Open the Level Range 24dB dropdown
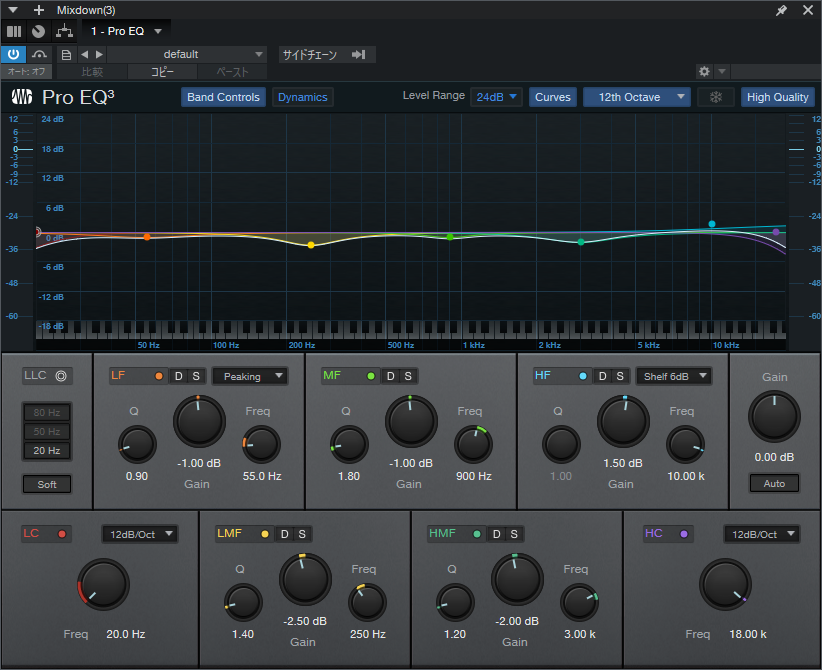Image resolution: width=822 pixels, height=670 pixels. click(x=496, y=97)
